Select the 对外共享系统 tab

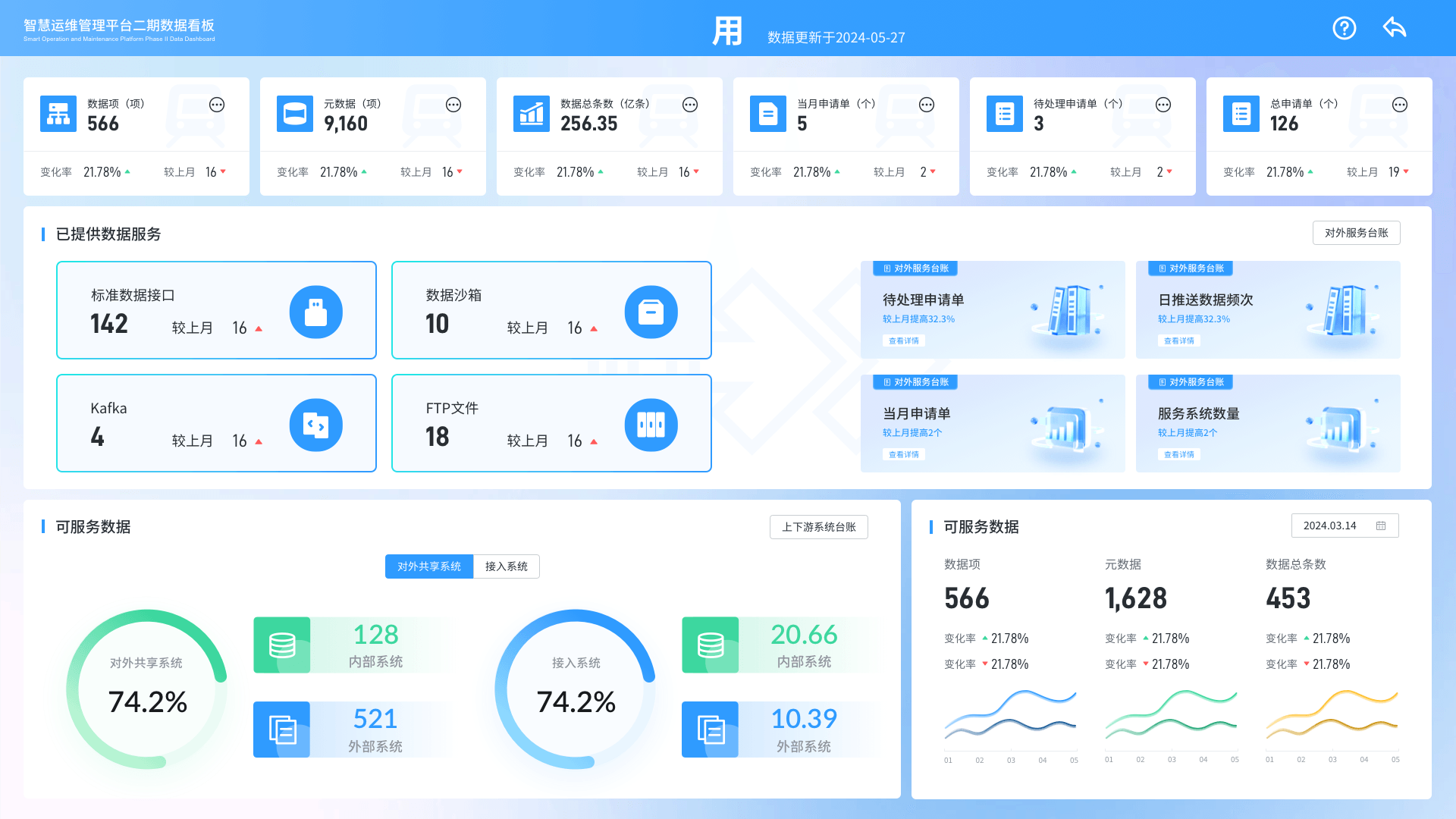click(429, 566)
